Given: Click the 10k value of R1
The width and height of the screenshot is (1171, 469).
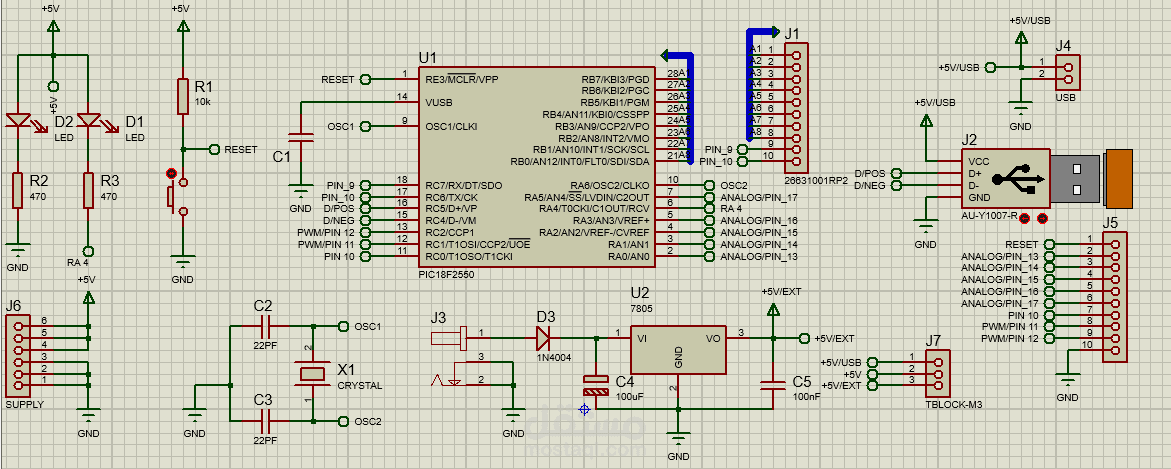Looking at the screenshot, I should point(202,101).
